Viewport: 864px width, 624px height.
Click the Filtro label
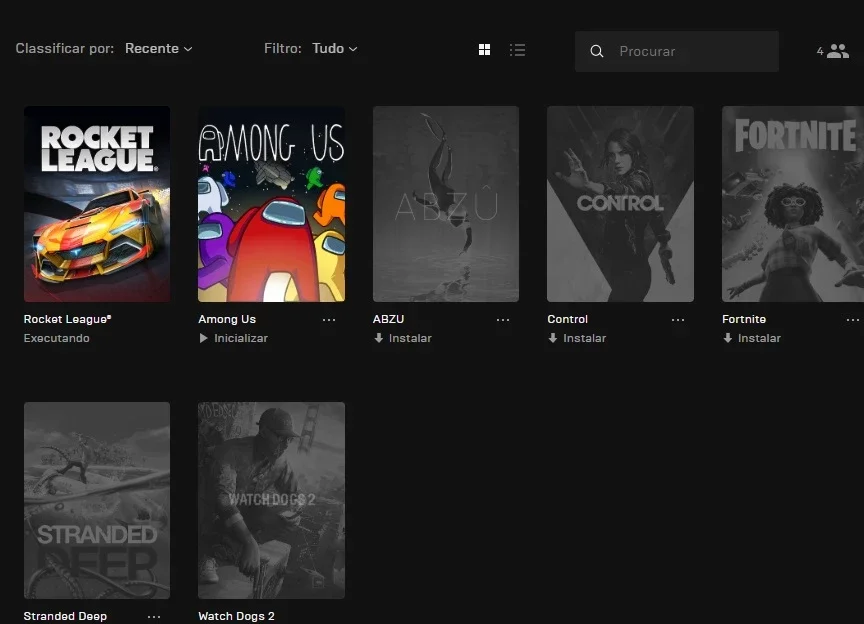[283, 49]
